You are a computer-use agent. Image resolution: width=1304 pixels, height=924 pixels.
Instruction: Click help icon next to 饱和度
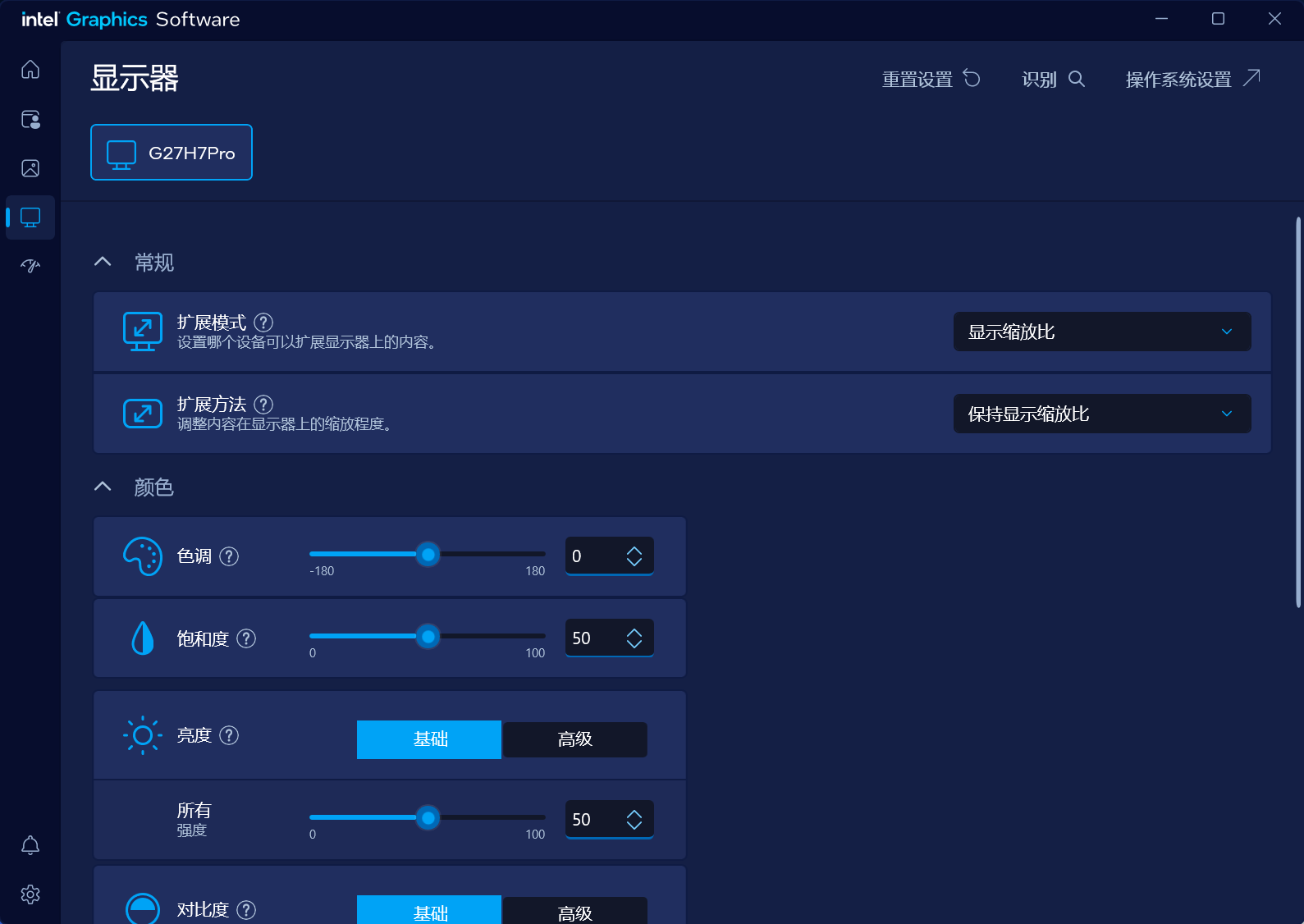(x=246, y=638)
